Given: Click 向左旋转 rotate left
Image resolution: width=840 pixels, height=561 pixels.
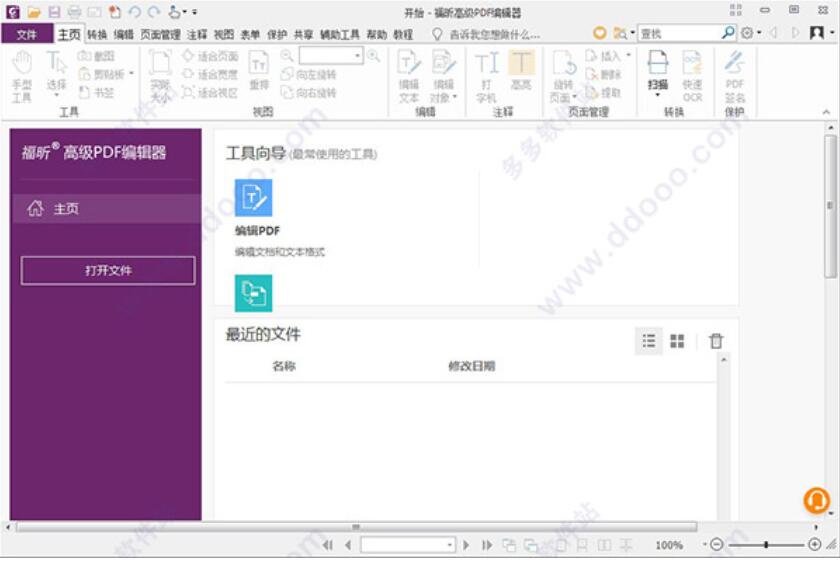Looking at the screenshot, I should [309, 74].
